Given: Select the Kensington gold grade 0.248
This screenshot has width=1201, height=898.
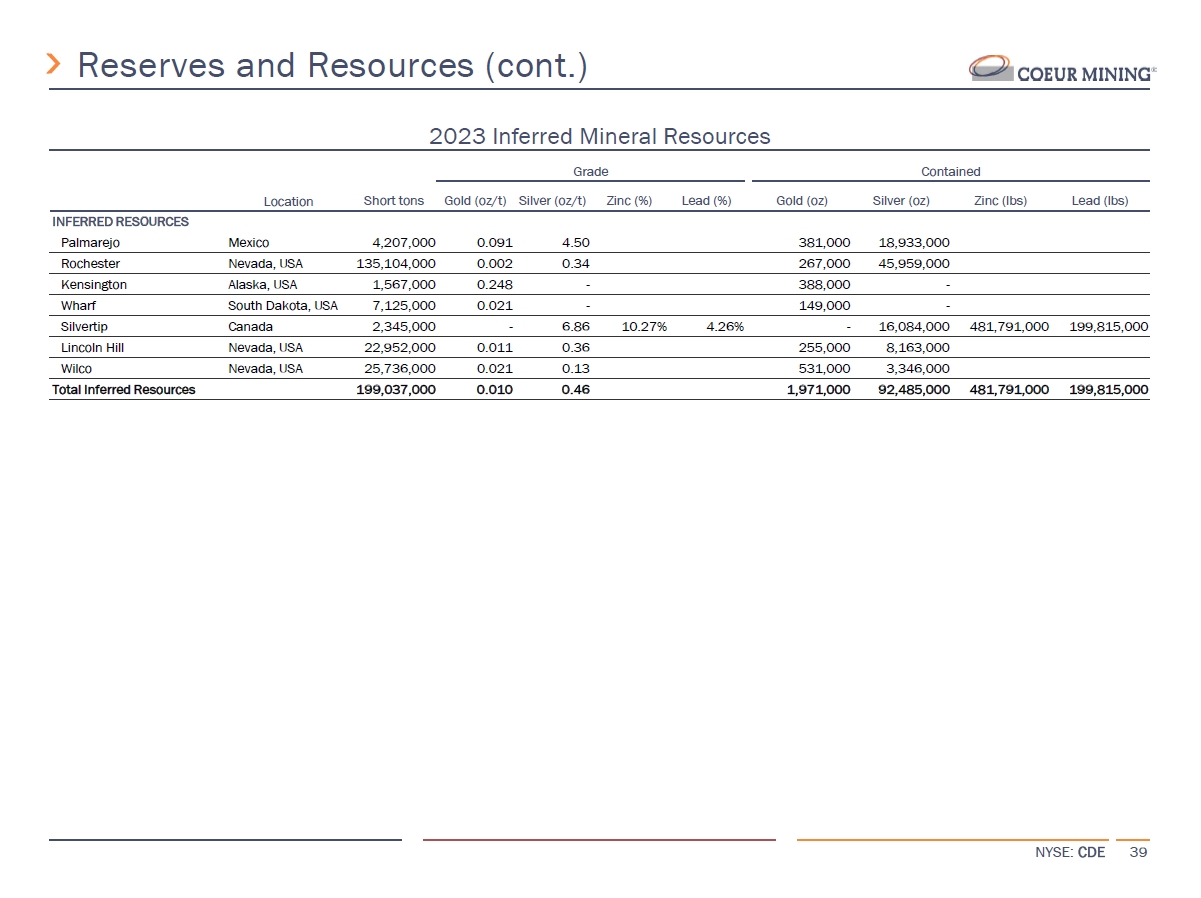Looking at the screenshot, I should click(494, 284).
